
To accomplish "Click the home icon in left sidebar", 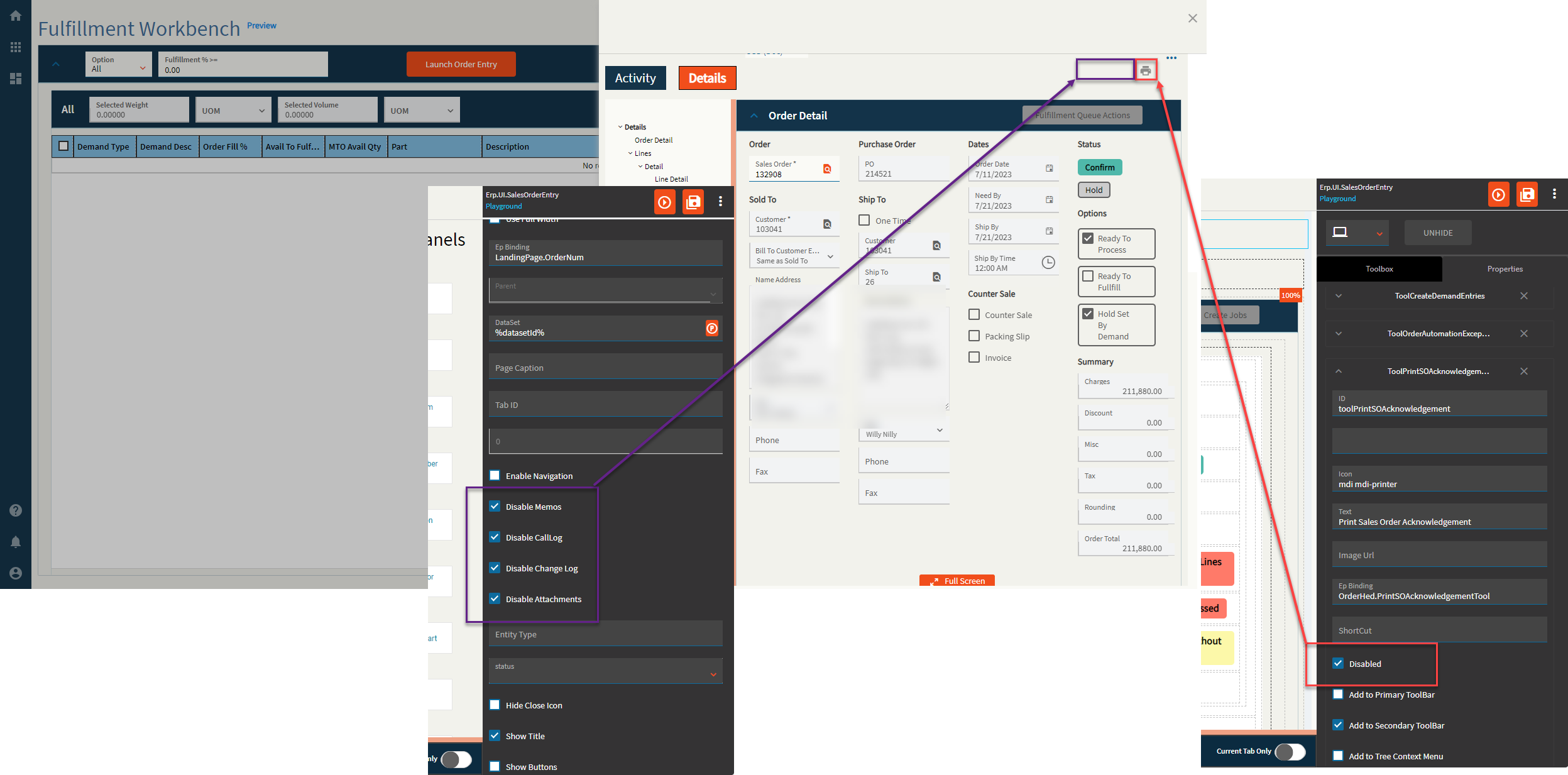I will [x=16, y=16].
